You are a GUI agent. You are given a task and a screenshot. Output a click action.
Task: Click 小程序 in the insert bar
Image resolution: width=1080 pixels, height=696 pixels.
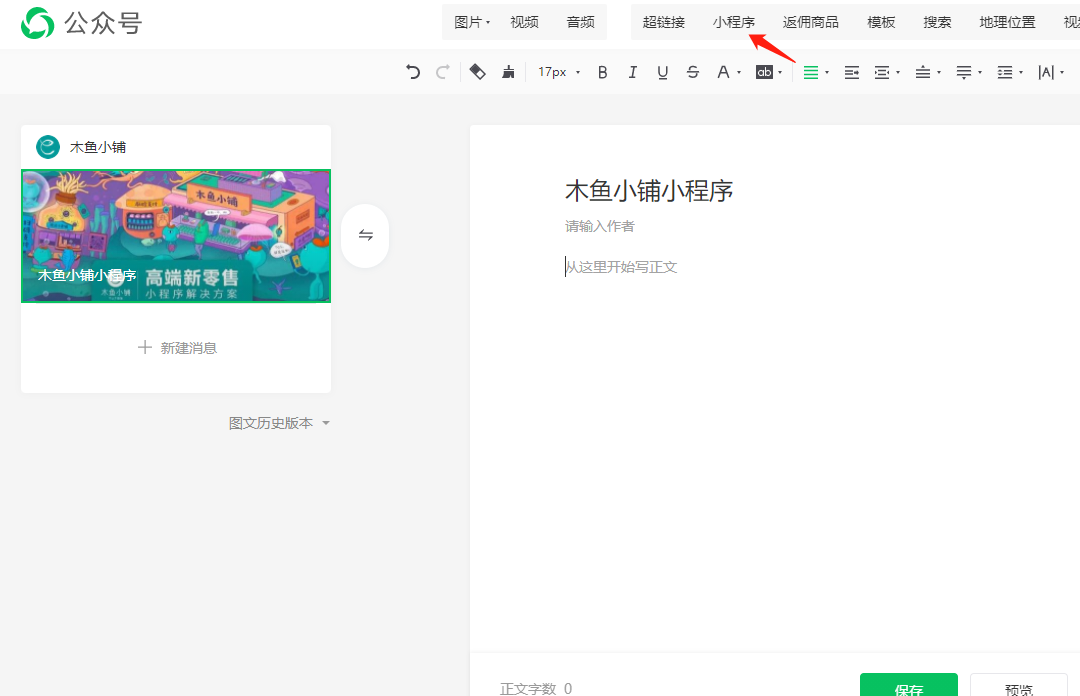[734, 22]
